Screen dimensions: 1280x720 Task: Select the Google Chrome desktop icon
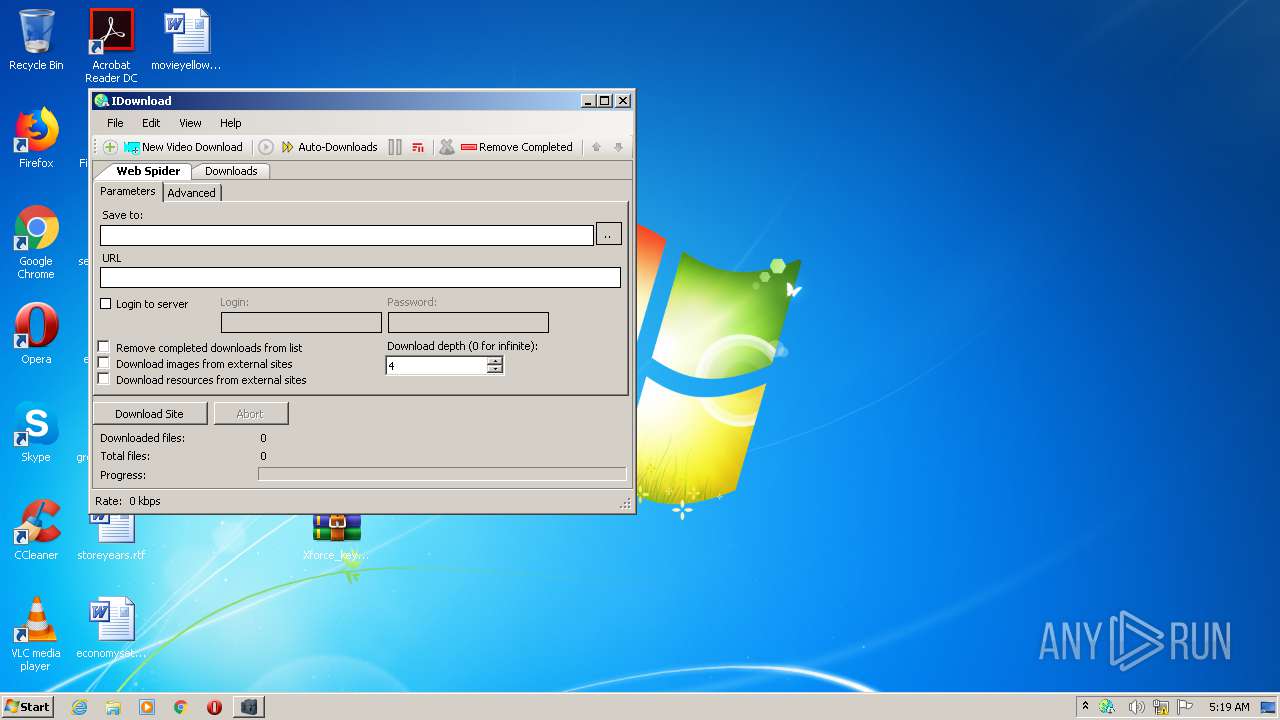click(x=36, y=243)
